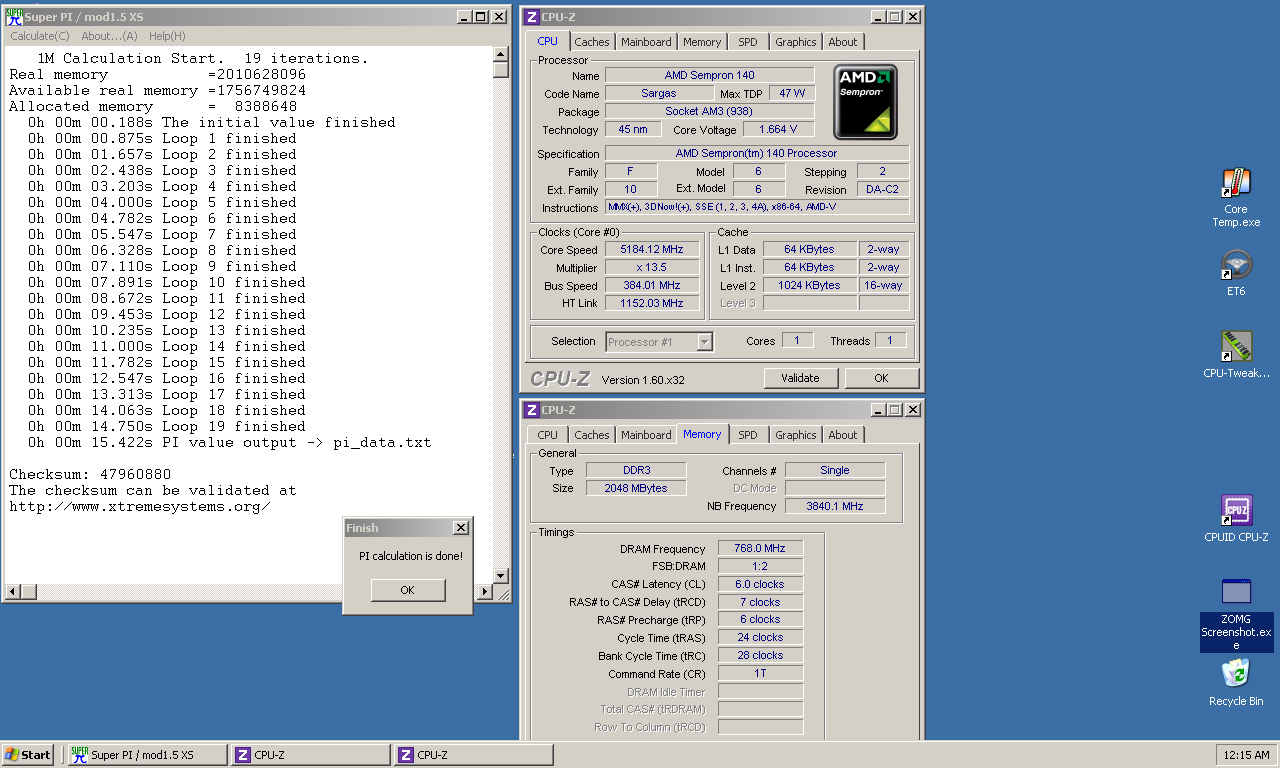1280x768 pixels.
Task: Select Memory tab in lower CPU-Z window
Action: pos(702,434)
